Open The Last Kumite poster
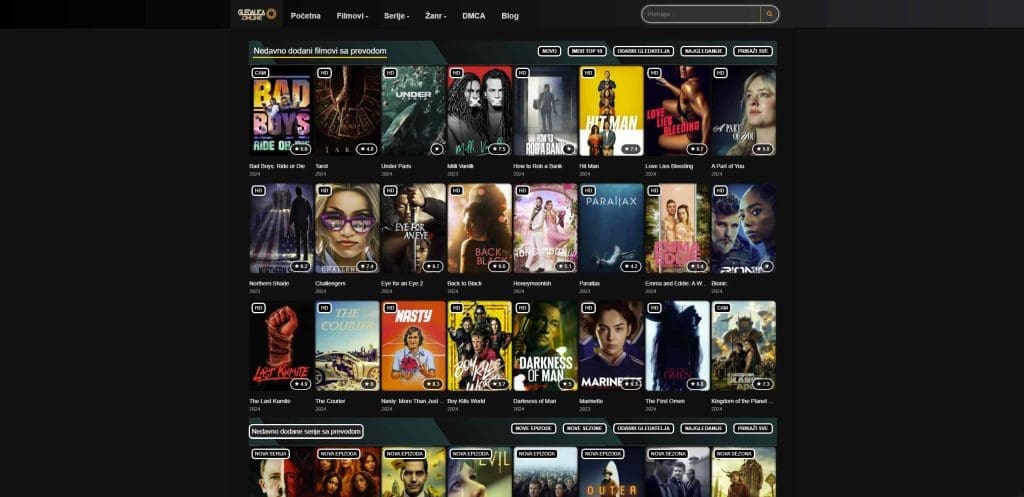This screenshot has height=497, width=1024. tap(281, 345)
